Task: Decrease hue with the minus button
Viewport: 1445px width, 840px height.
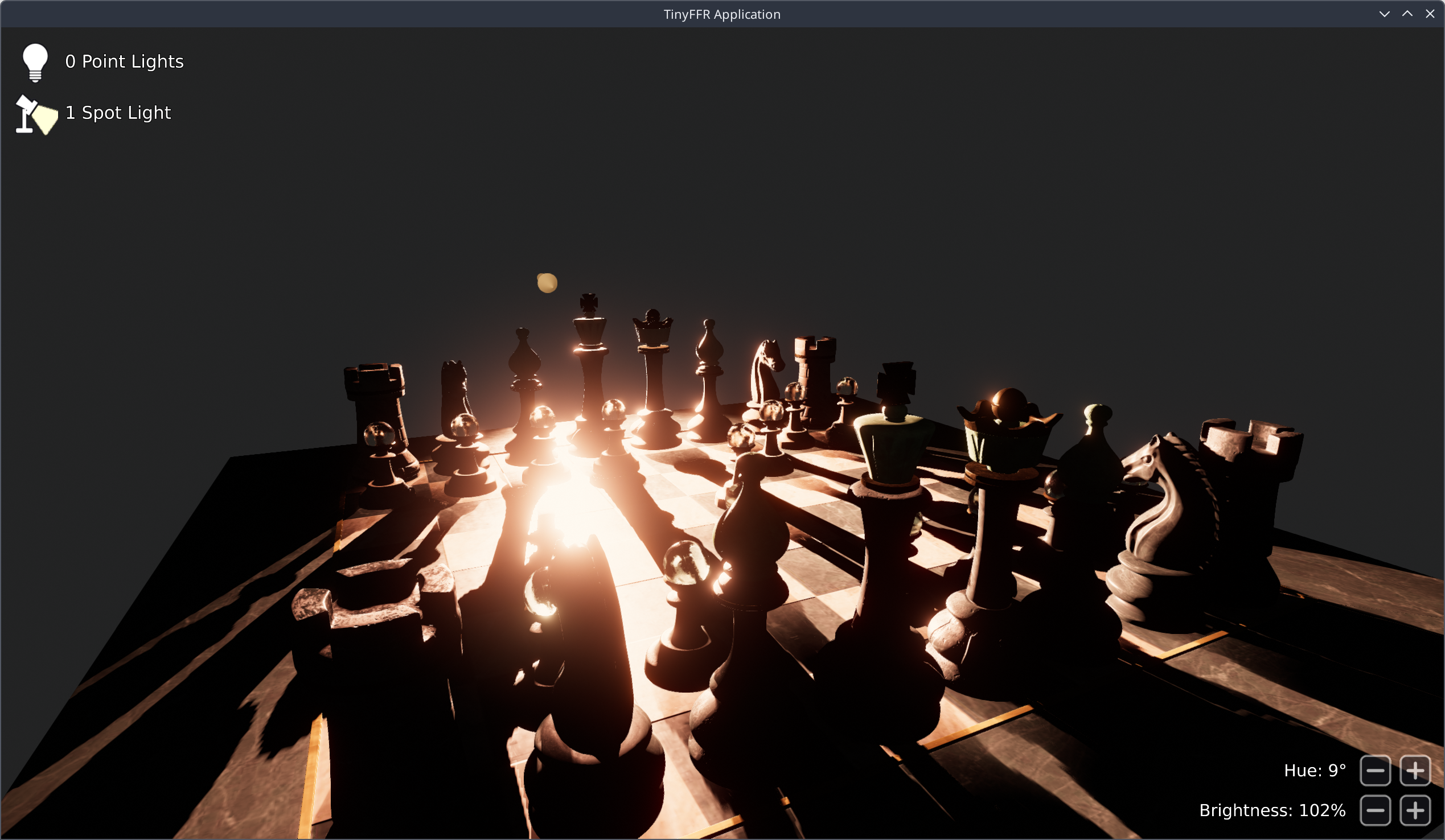Action: 1375,771
